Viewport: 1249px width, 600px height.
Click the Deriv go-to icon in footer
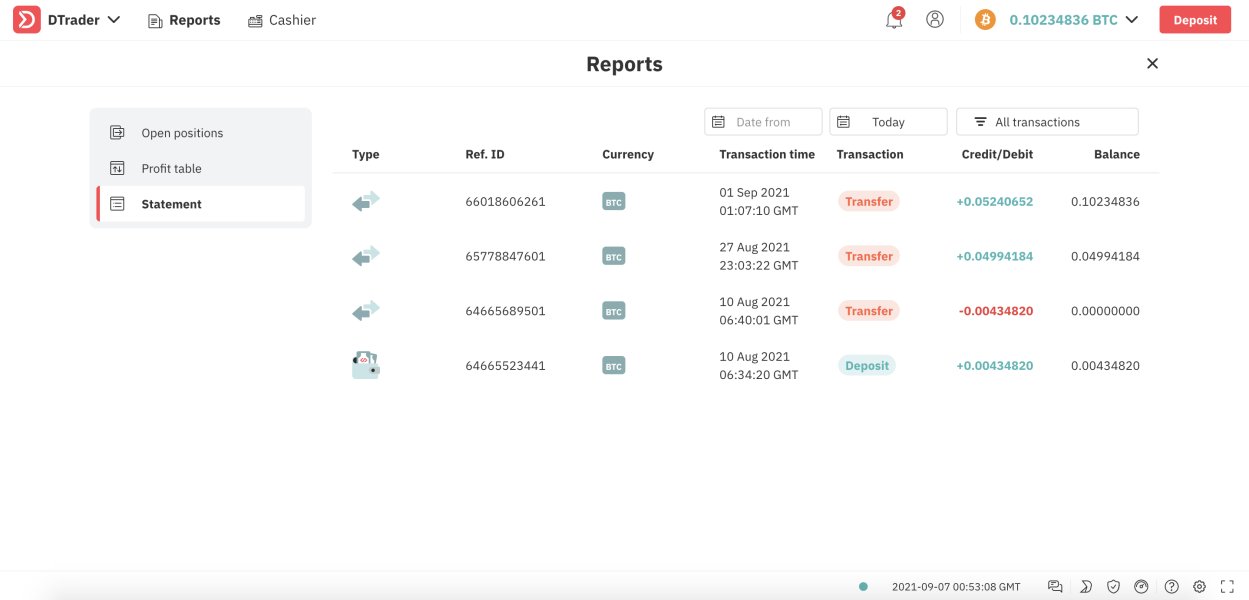[1086, 587]
